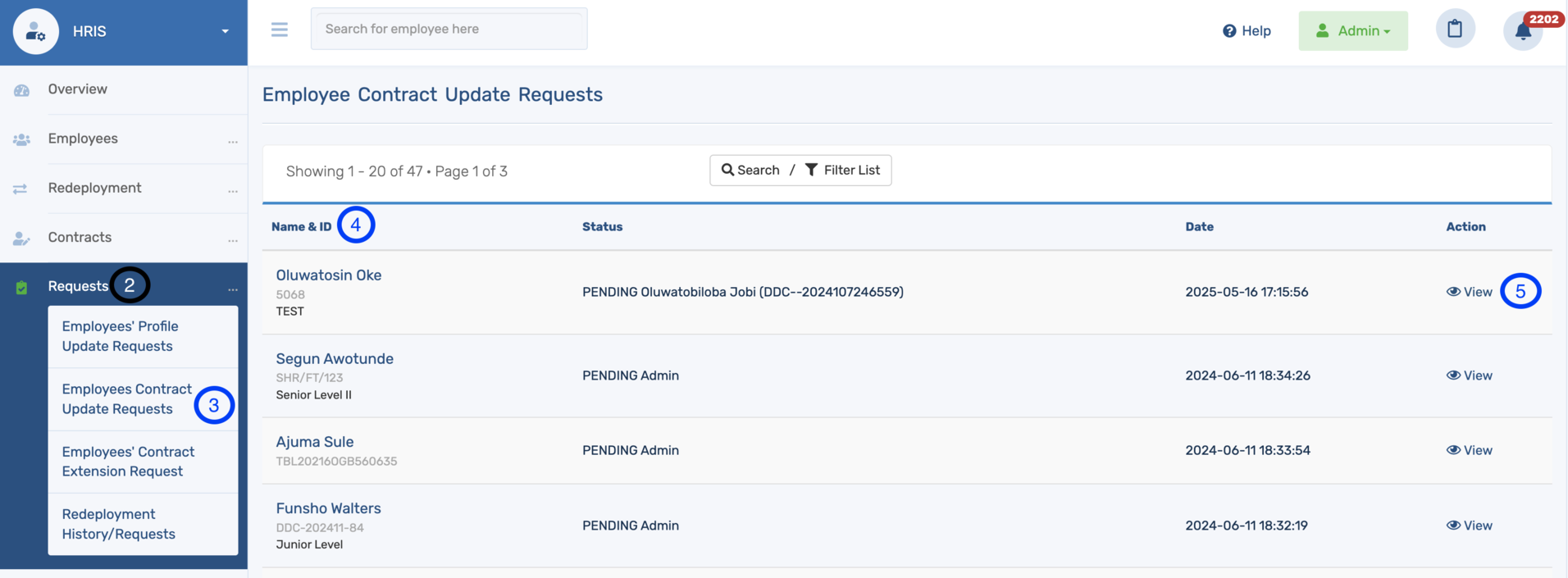Screen dimensions: 1568x578
Task: Click the Help question mark icon
Action: click(1229, 31)
